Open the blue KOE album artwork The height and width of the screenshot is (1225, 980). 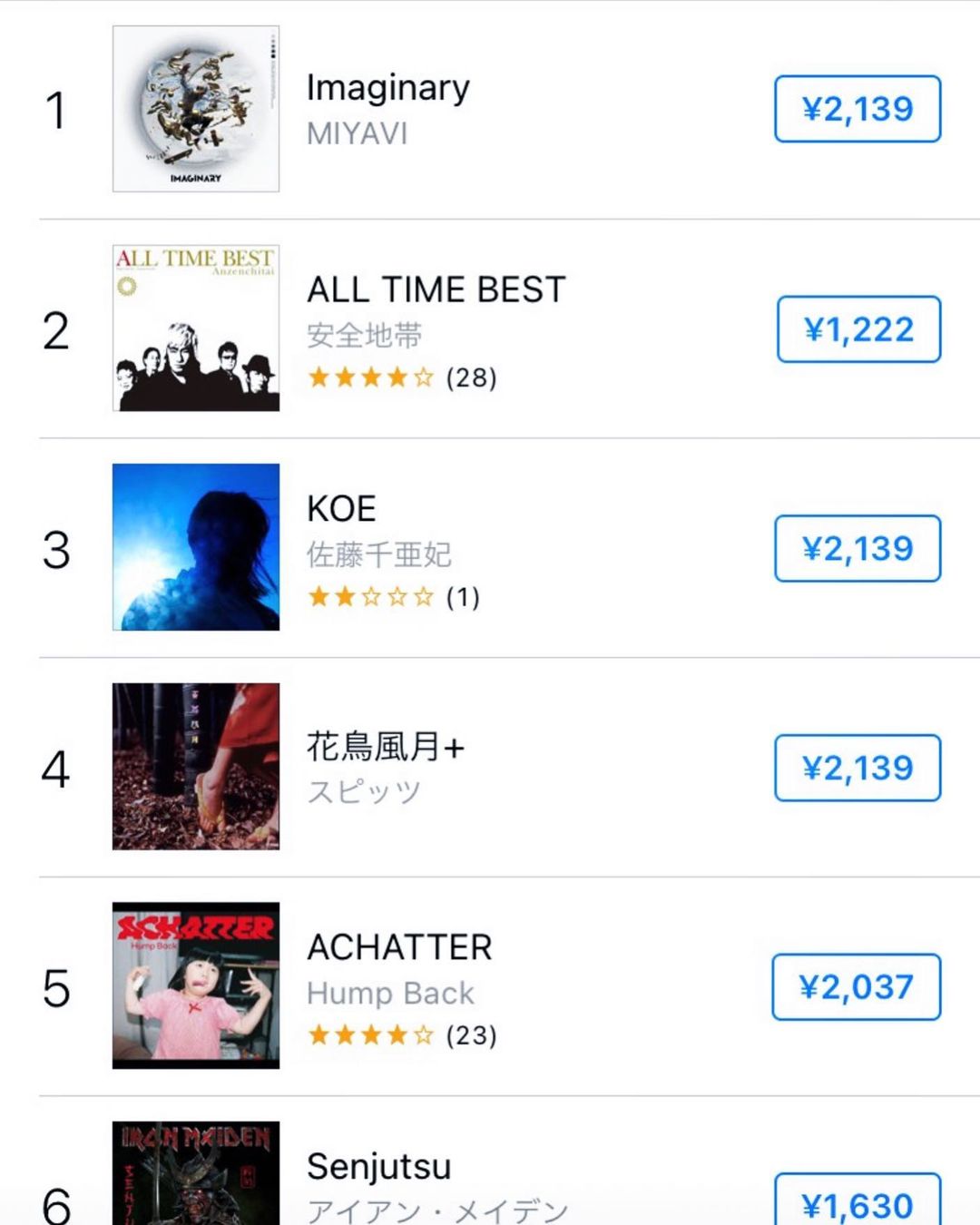coord(196,547)
